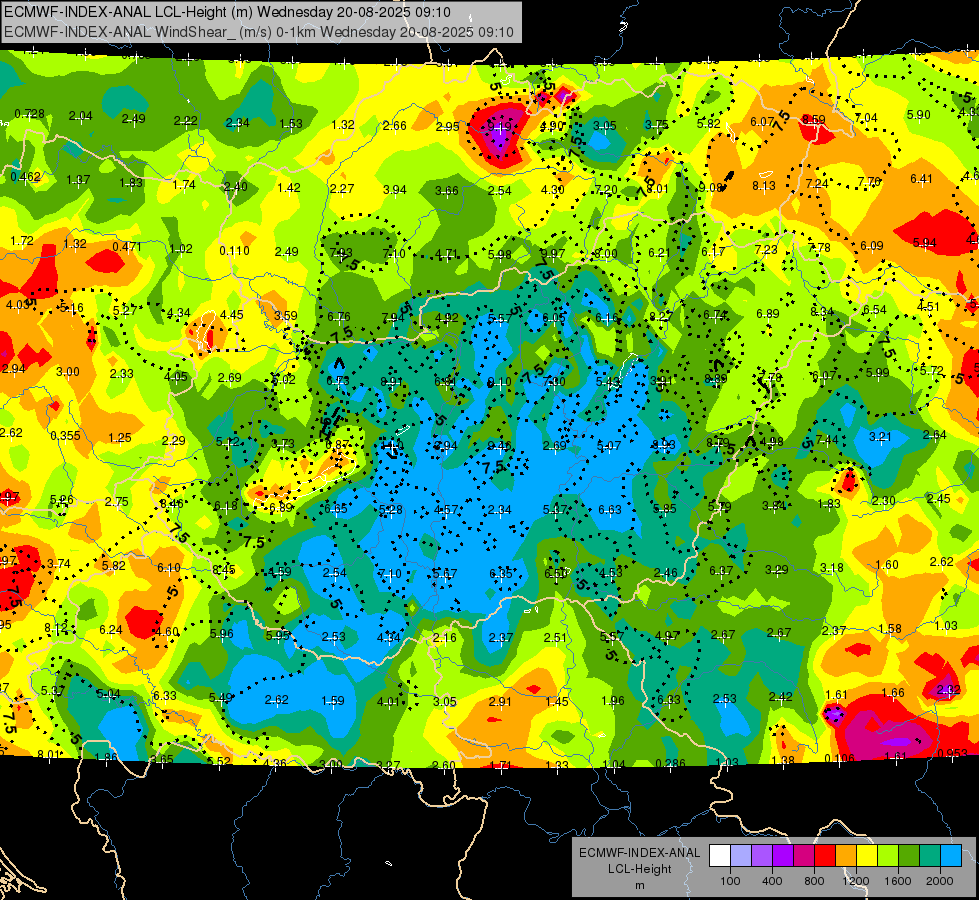The height and width of the screenshot is (900, 979).
Task: Click the legend tick label "1600"
Action: (898, 881)
